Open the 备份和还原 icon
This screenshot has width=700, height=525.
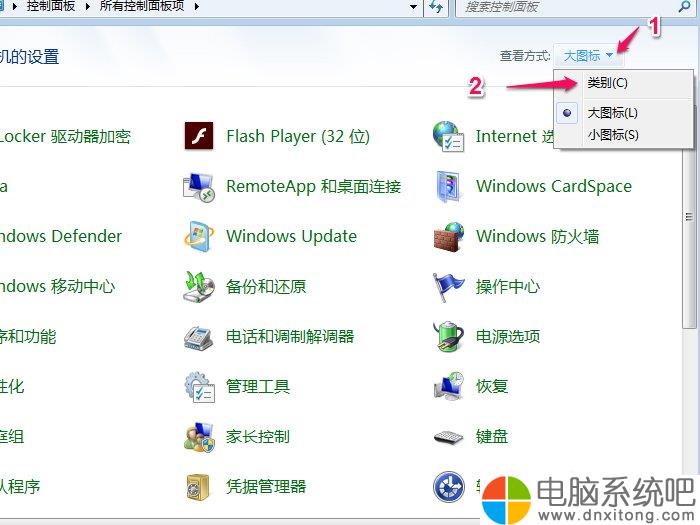[x=199, y=287]
